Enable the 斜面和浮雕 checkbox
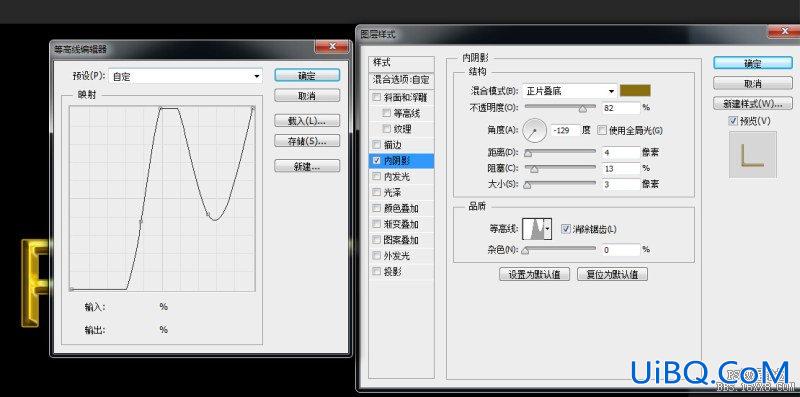Viewport: 800px width, 397px height. tap(377, 97)
